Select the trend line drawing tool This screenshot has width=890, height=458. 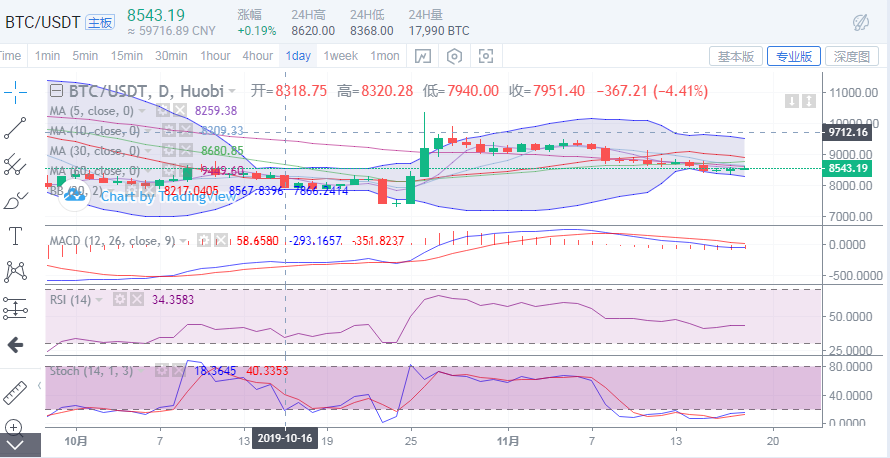[x=15, y=128]
